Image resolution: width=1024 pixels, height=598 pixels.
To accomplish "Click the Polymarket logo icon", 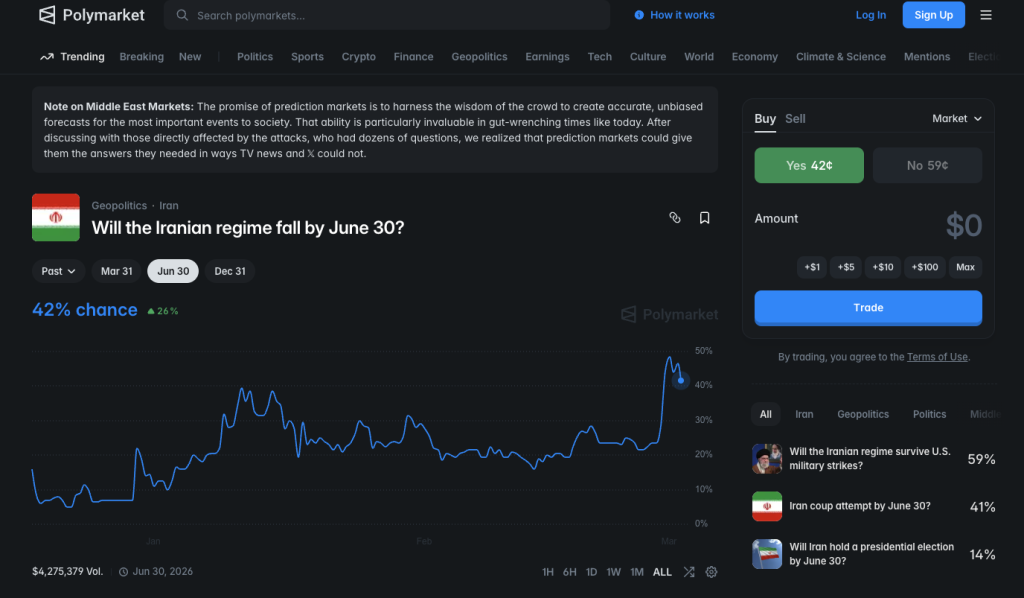I will click(x=47, y=15).
